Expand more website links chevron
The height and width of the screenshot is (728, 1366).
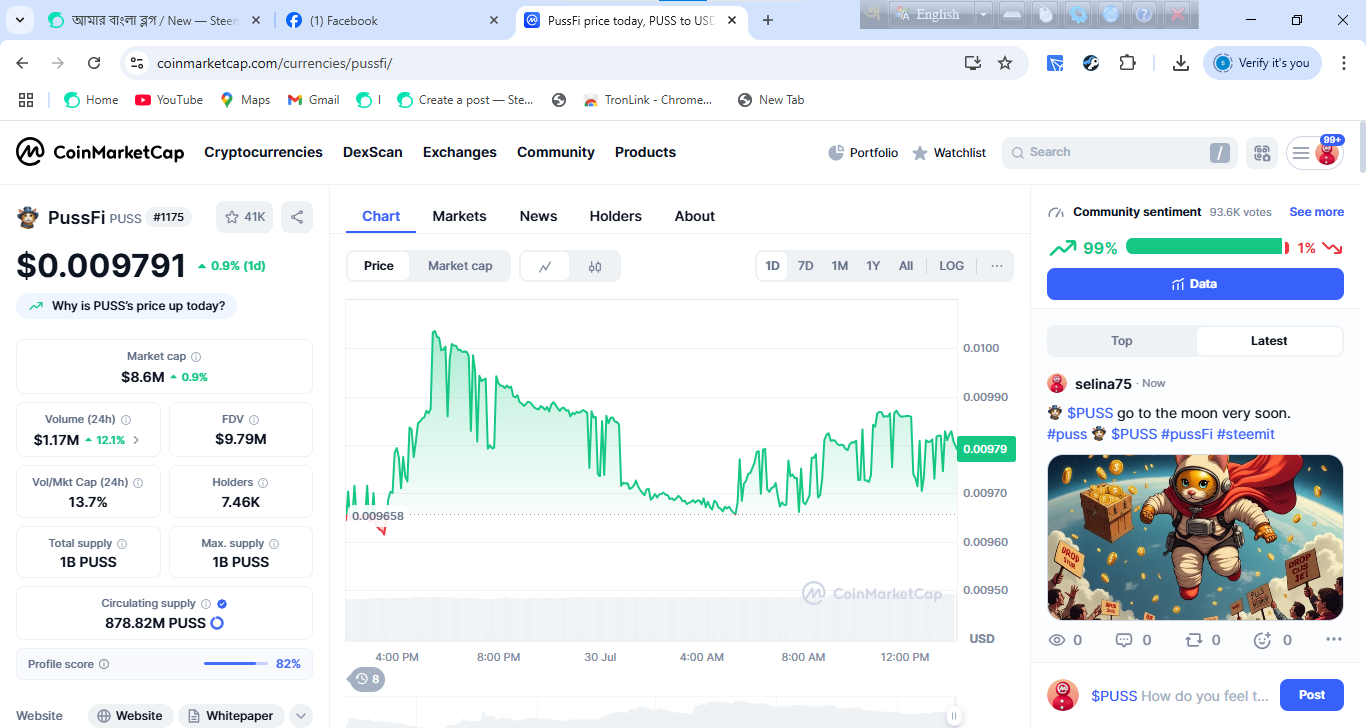(301, 716)
